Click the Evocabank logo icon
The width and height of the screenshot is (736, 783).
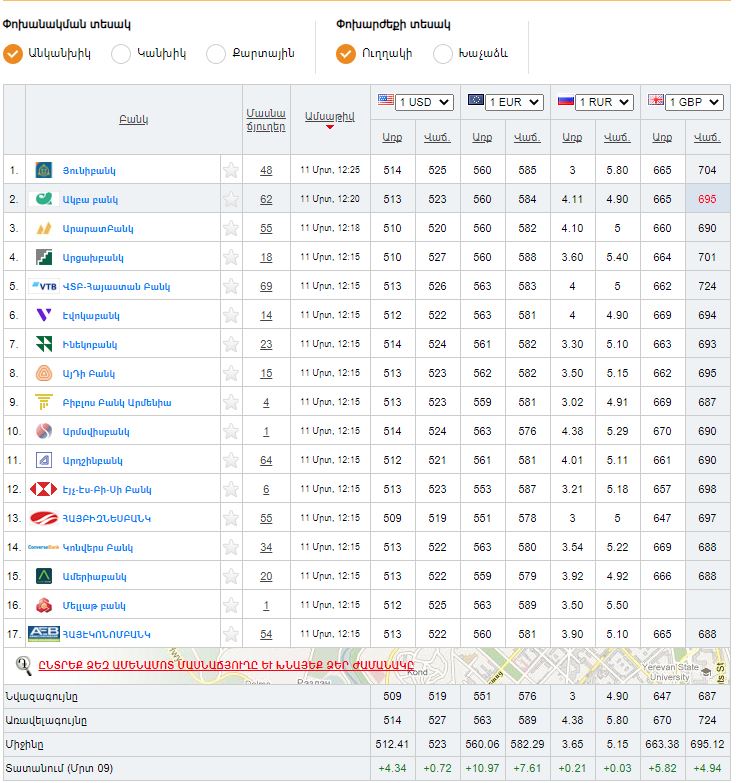[44, 315]
